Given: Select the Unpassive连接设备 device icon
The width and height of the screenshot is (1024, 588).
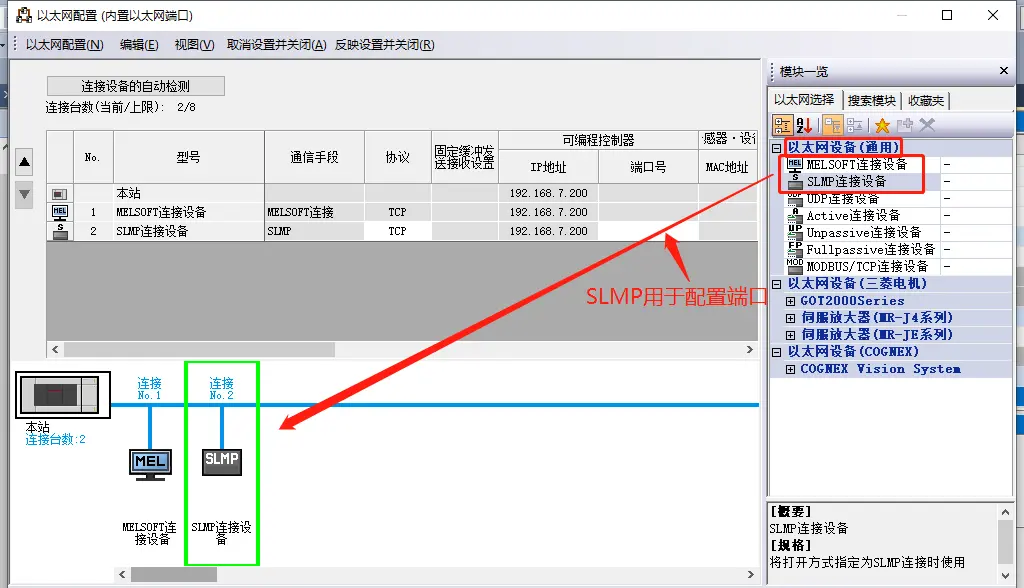Looking at the screenshot, I should pyautogui.click(x=795, y=233).
